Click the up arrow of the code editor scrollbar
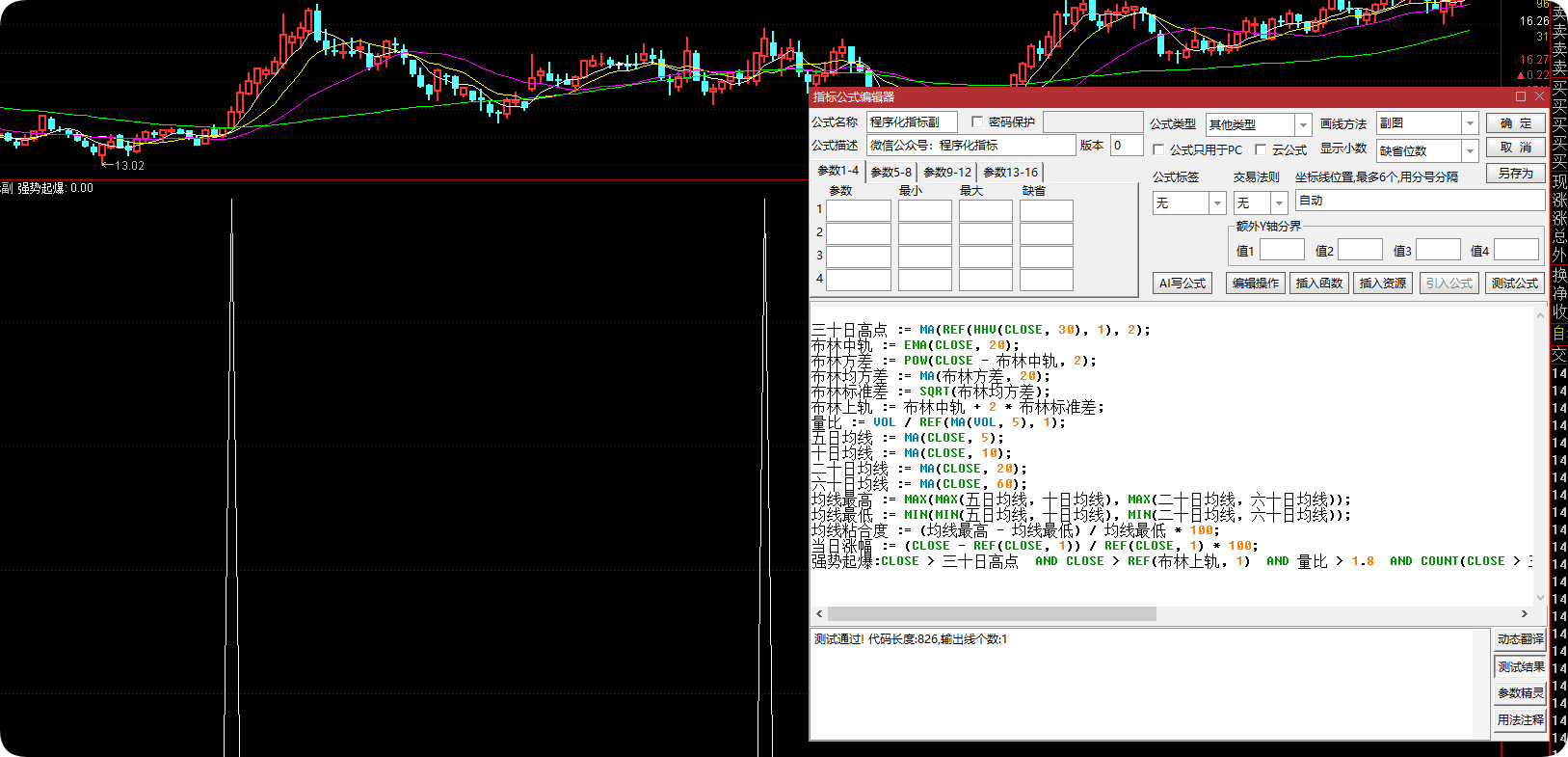The image size is (1568, 757). click(x=1540, y=313)
